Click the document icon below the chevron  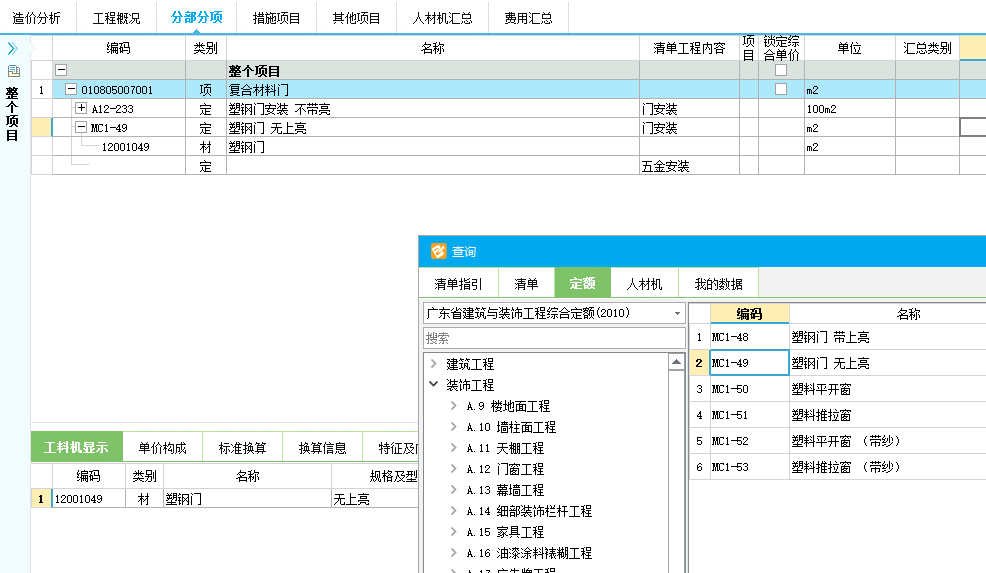[13, 71]
